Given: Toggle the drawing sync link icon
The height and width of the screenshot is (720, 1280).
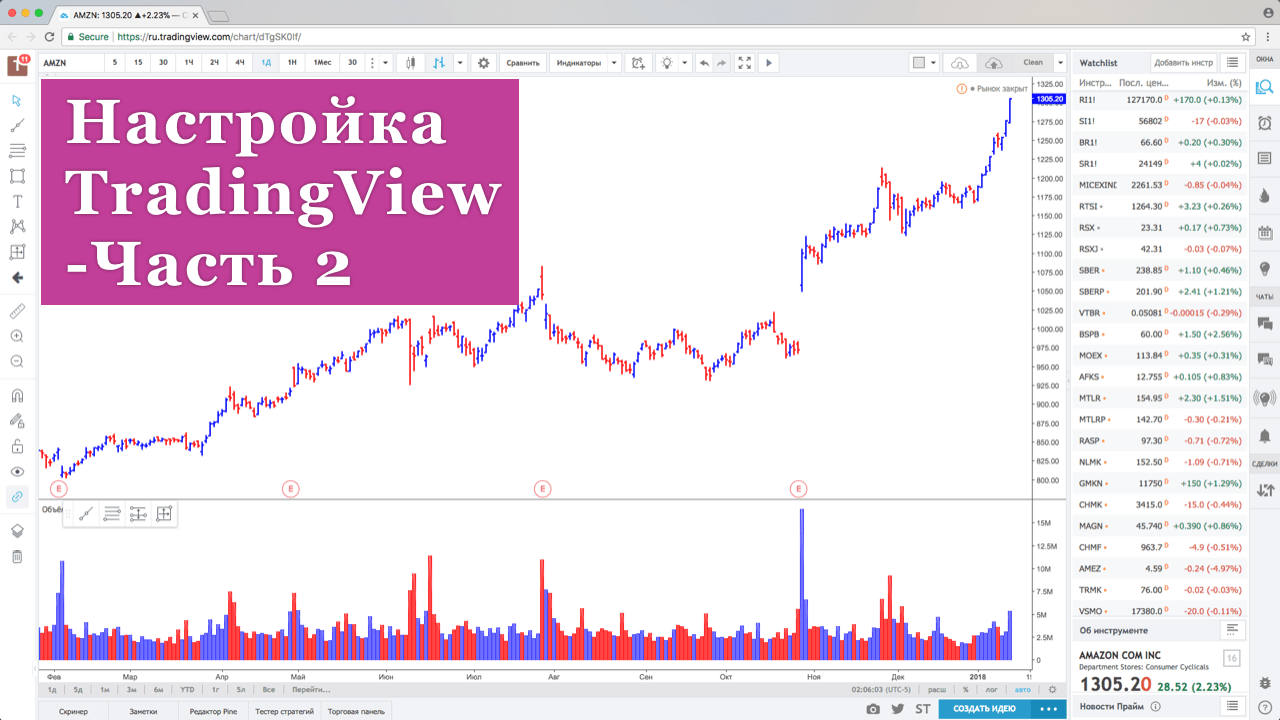Looking at the screenshot, I should point(17,496).
